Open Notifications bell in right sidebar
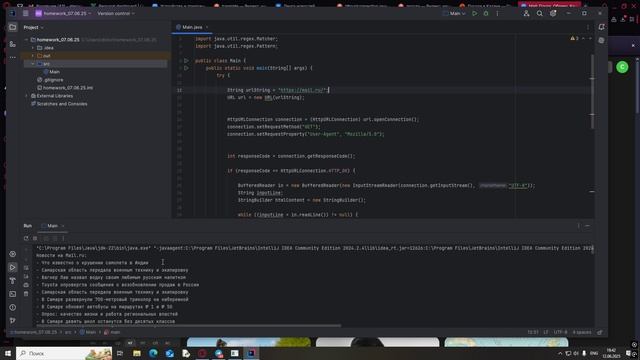 (x=601, y=27)
